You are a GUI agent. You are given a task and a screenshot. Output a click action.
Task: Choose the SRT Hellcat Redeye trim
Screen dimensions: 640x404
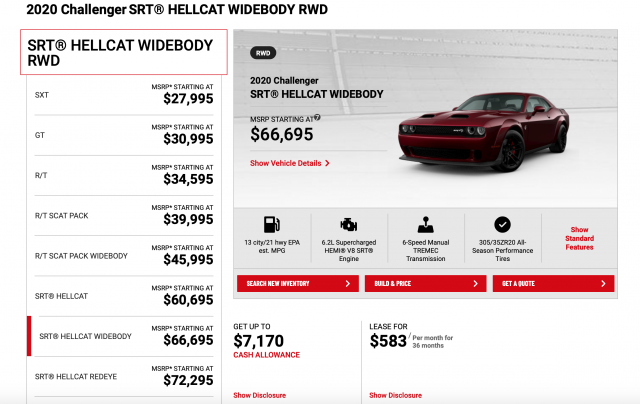(124, 376)
